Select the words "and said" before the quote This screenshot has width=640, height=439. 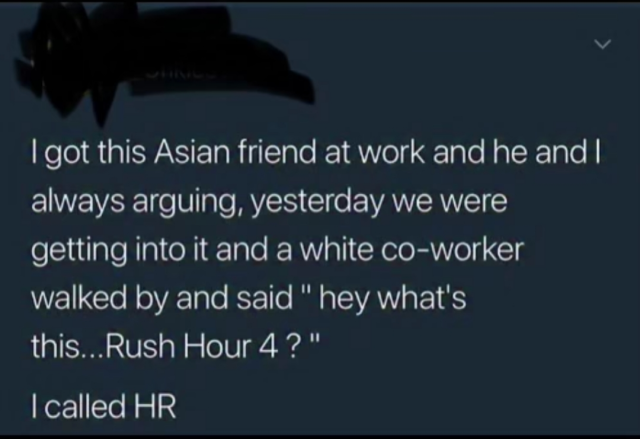[234, 299]
